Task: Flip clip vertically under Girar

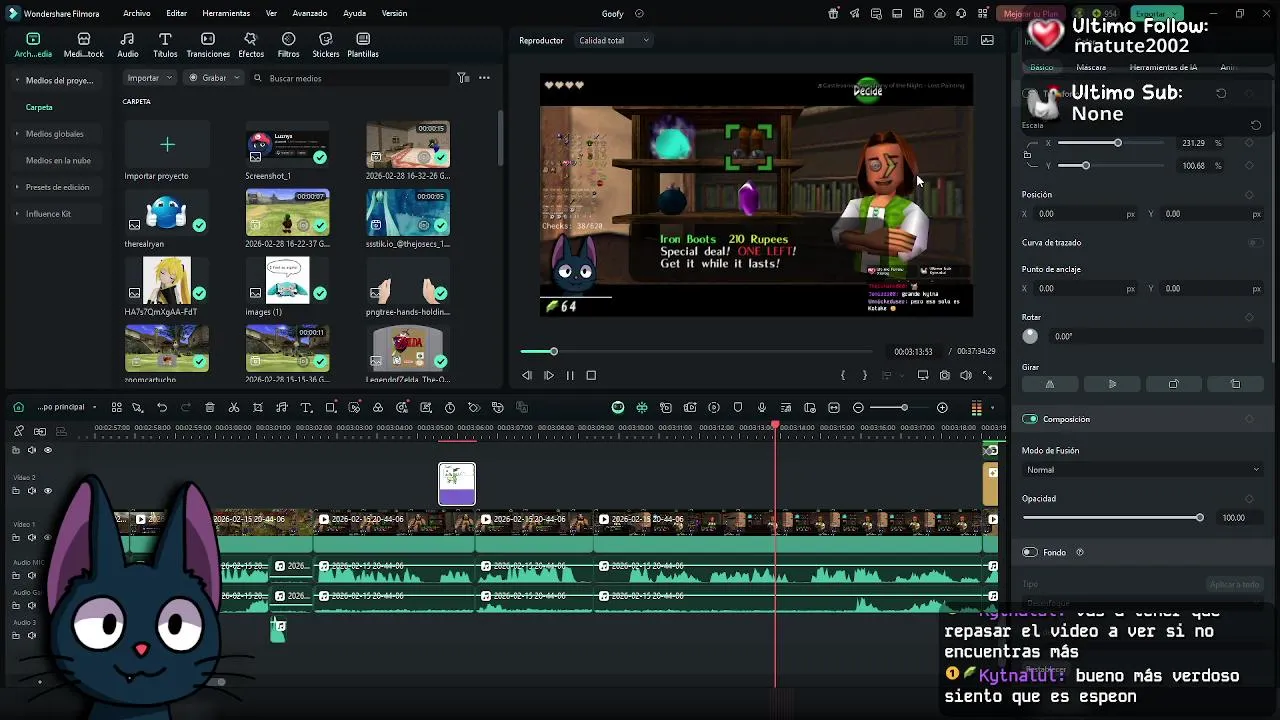Action: point(1112,384)
